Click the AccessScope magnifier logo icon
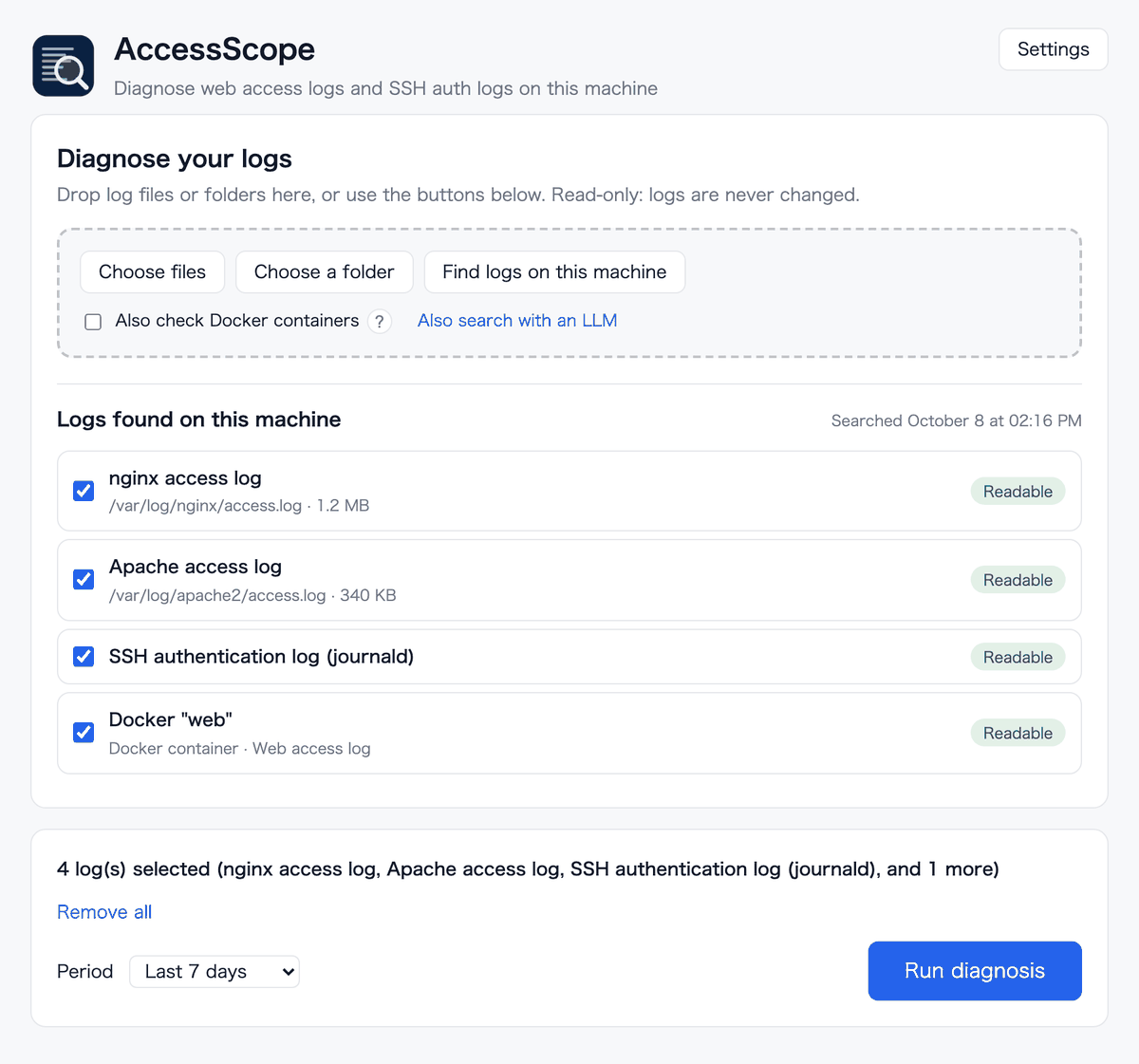 64,65
